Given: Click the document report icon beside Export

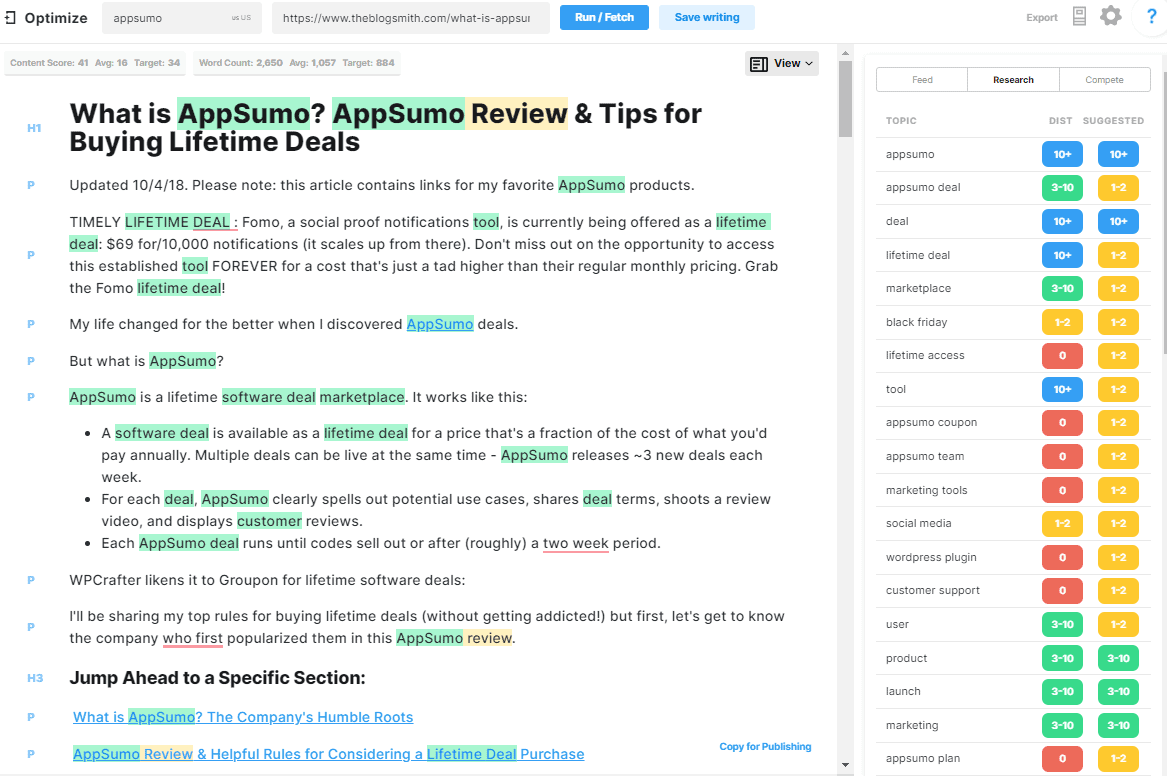Looking at the screenshot, I should pyautogui.click(x=1079, y=16).
